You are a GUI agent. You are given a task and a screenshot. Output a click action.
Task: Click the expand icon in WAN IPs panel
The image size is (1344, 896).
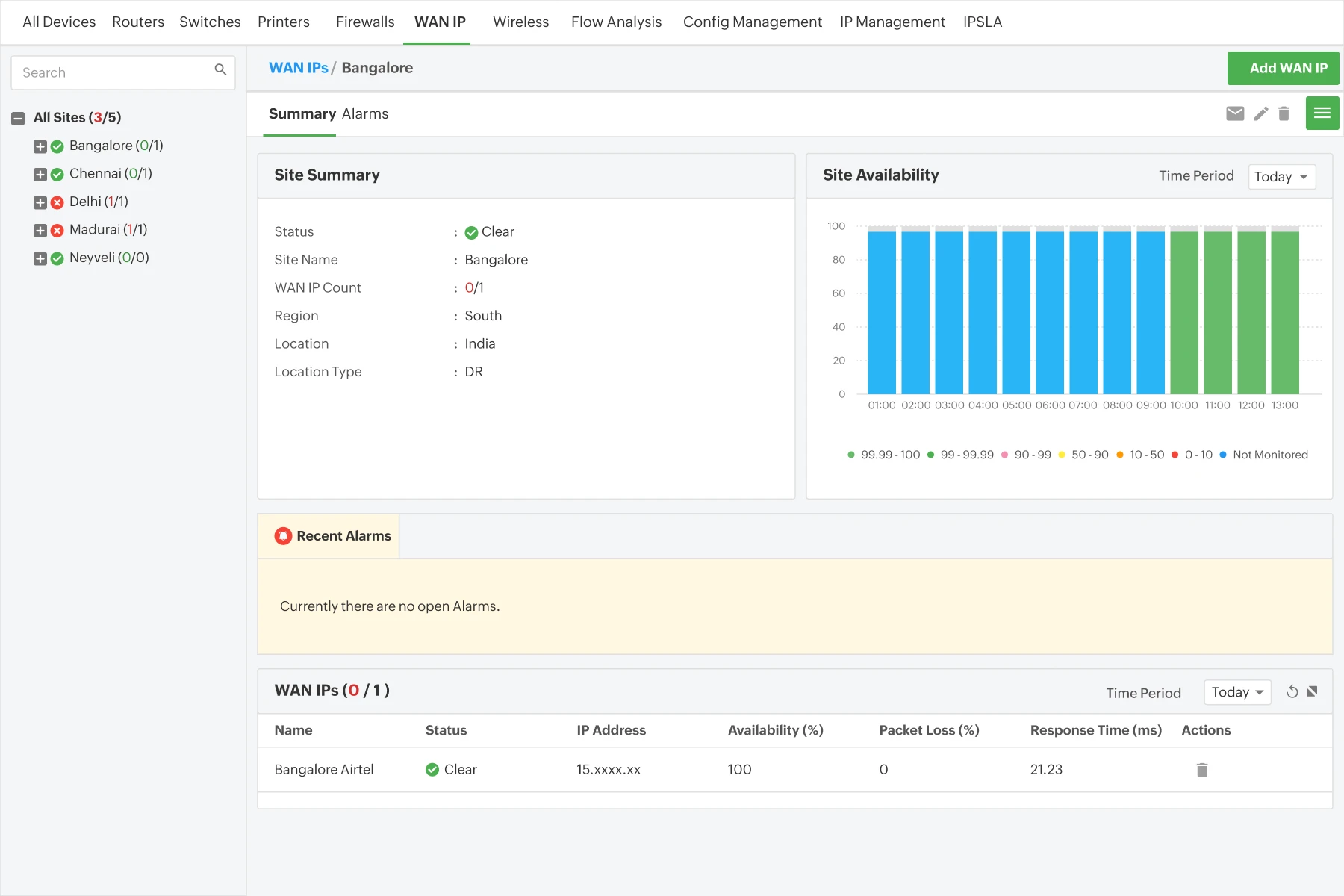1312,691
